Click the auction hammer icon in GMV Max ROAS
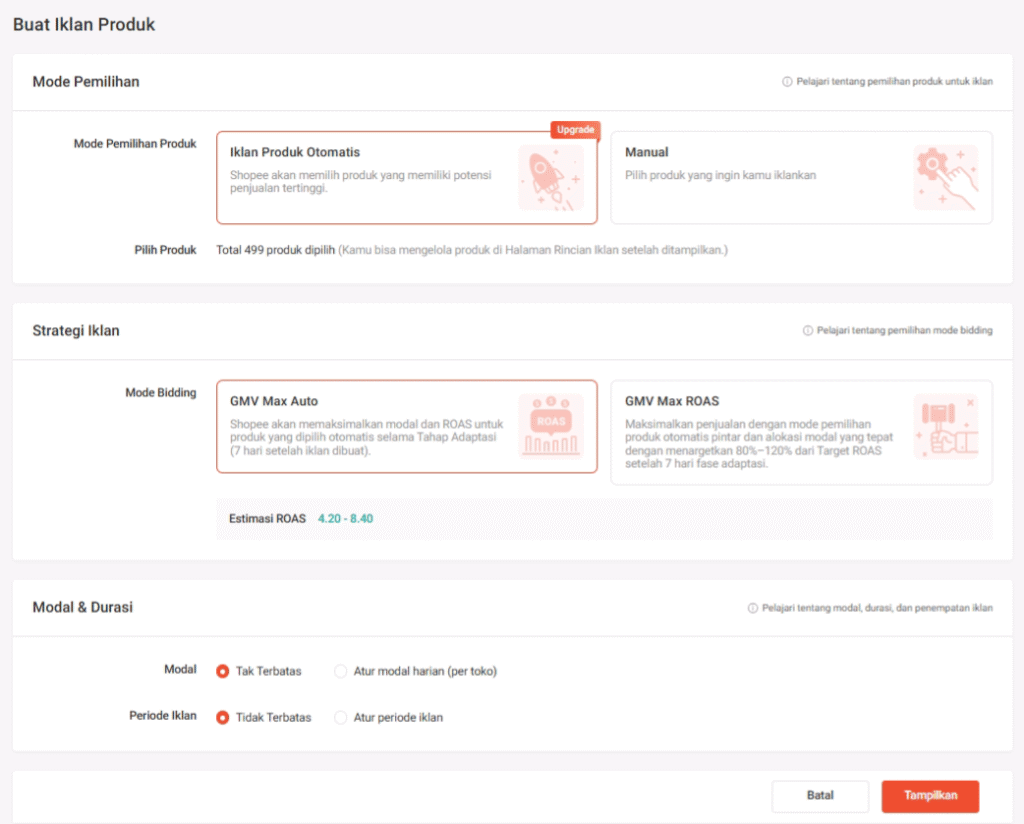The height and width of the screenshot is (824, 1024). click(x=945, y=425)
